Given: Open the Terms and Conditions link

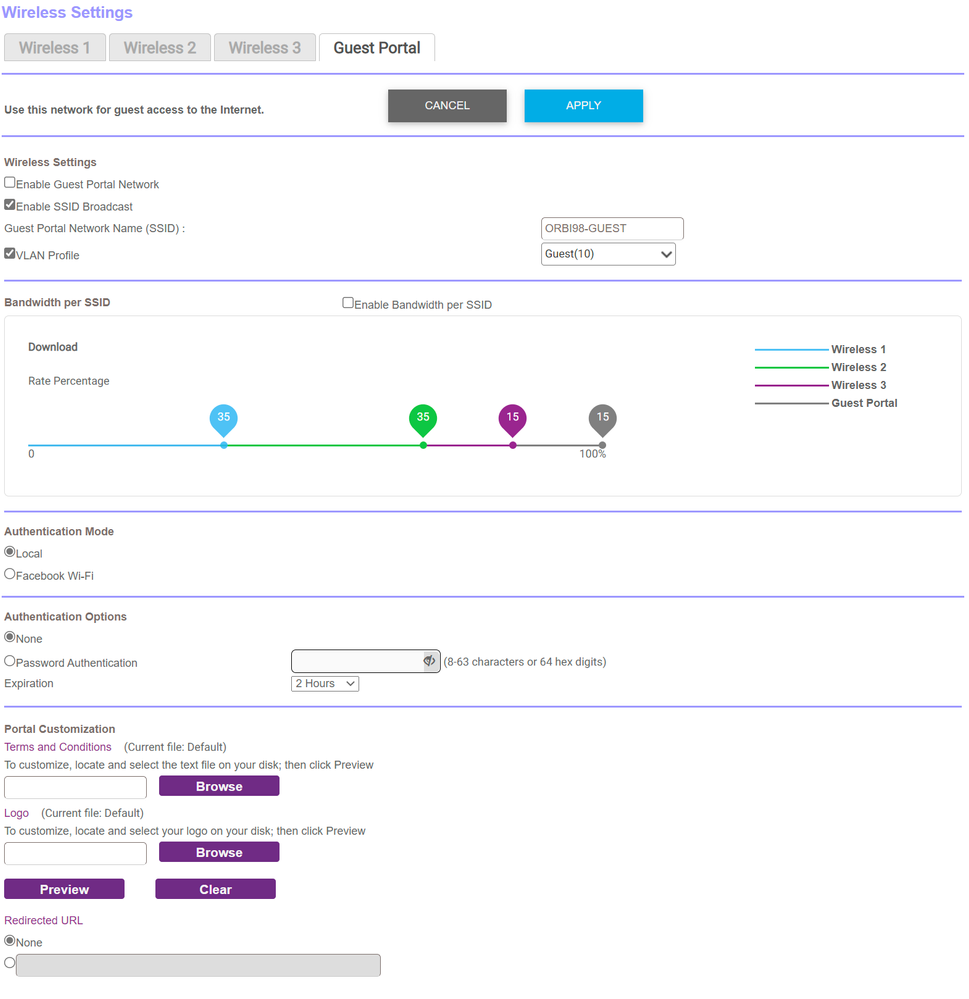Looking at the screenshot, I should tap(58, 747).
